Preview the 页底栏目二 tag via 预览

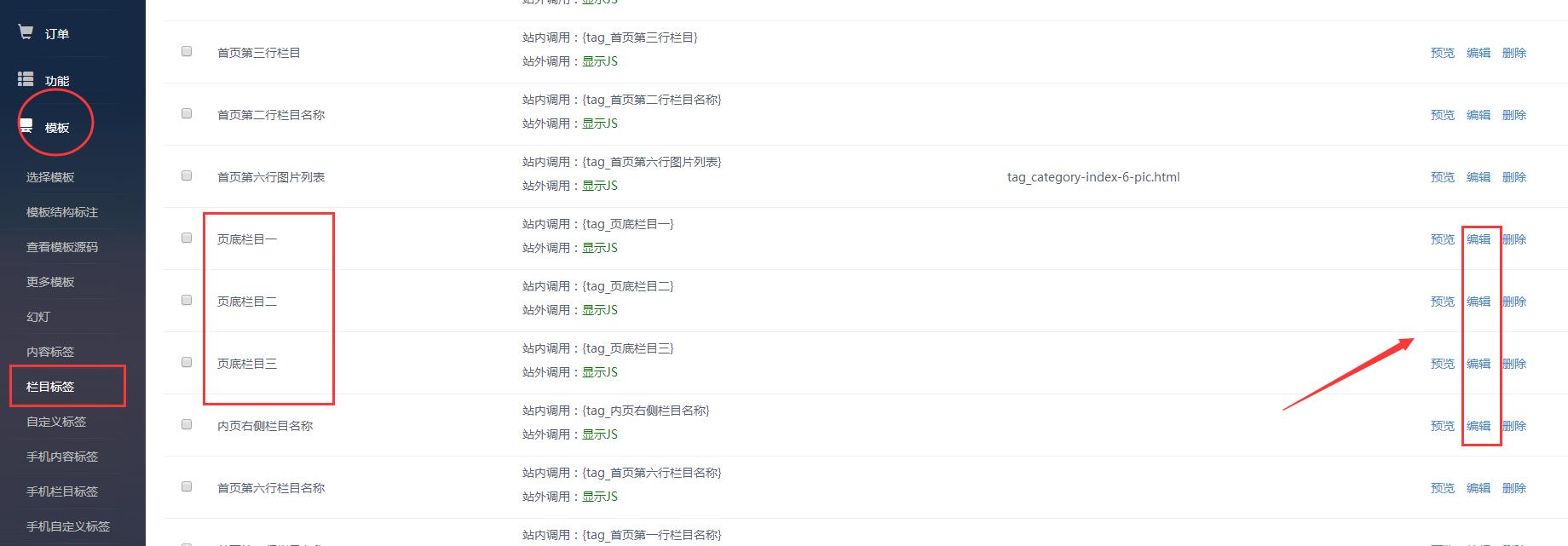pyautogui.click(x=1442, y=302)
